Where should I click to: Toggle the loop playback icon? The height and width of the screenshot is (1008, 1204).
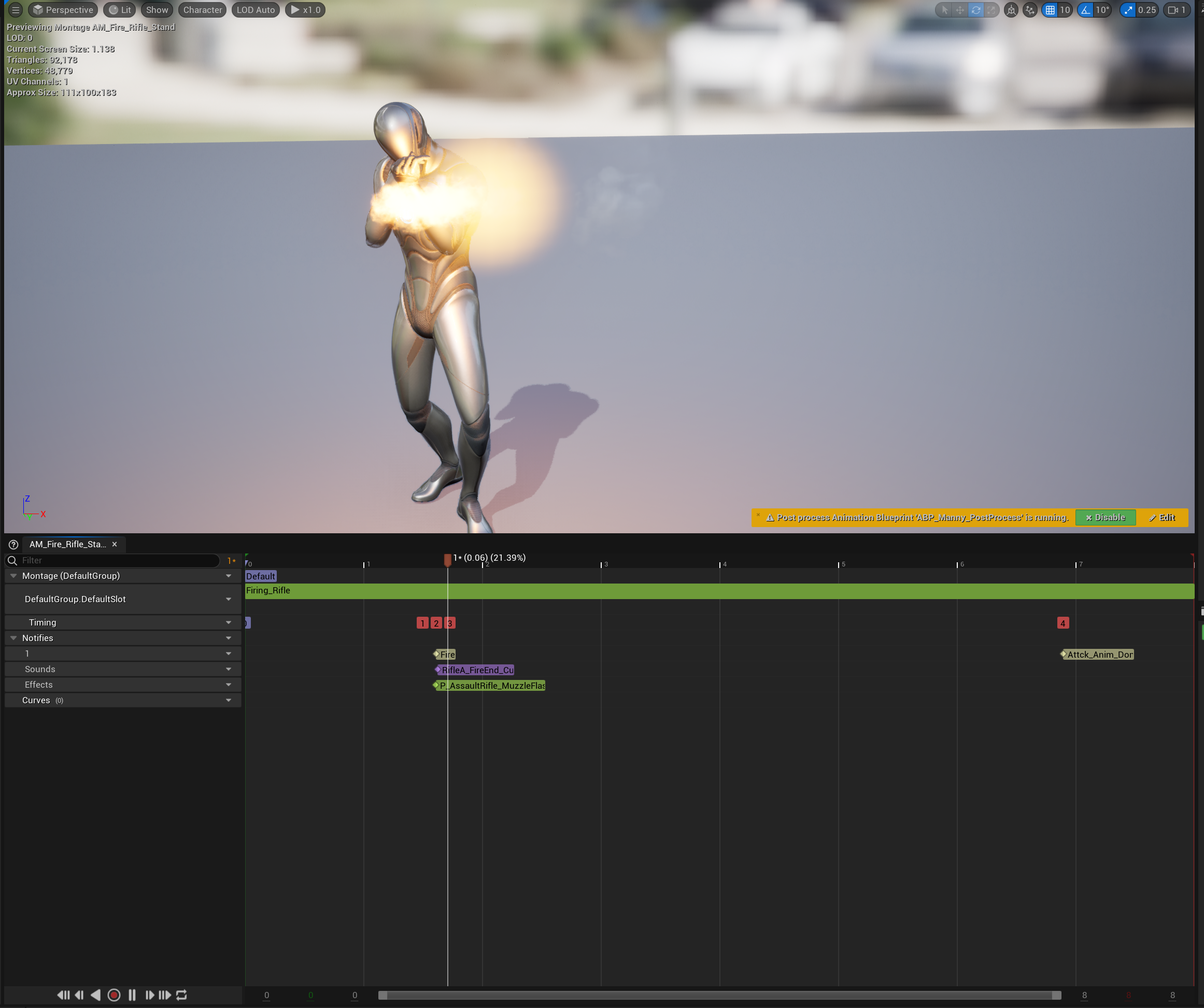182,995
